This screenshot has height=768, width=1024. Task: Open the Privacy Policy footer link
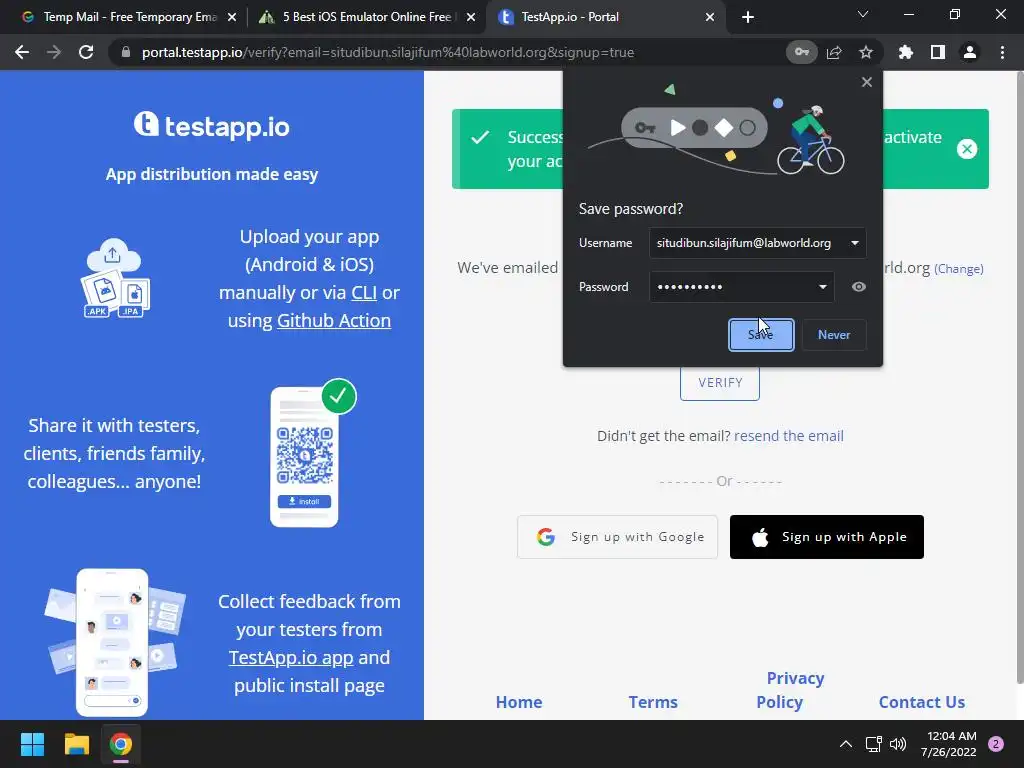pyautogui.click(x=790, y=690)
